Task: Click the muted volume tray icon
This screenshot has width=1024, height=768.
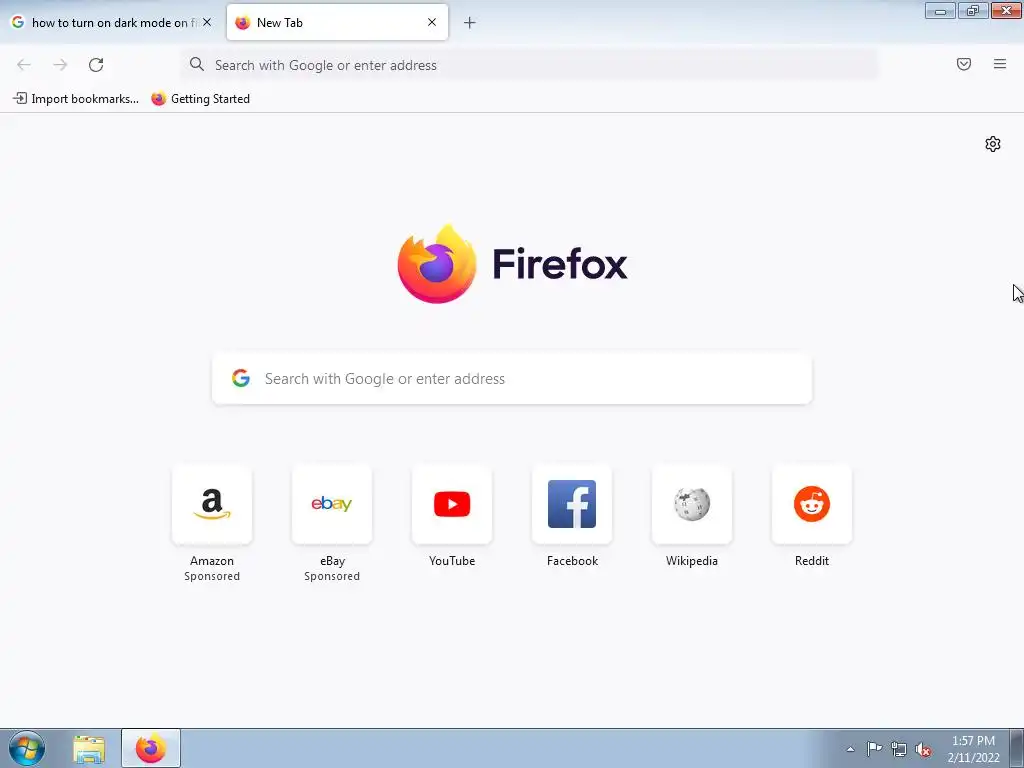Action: 923,749
